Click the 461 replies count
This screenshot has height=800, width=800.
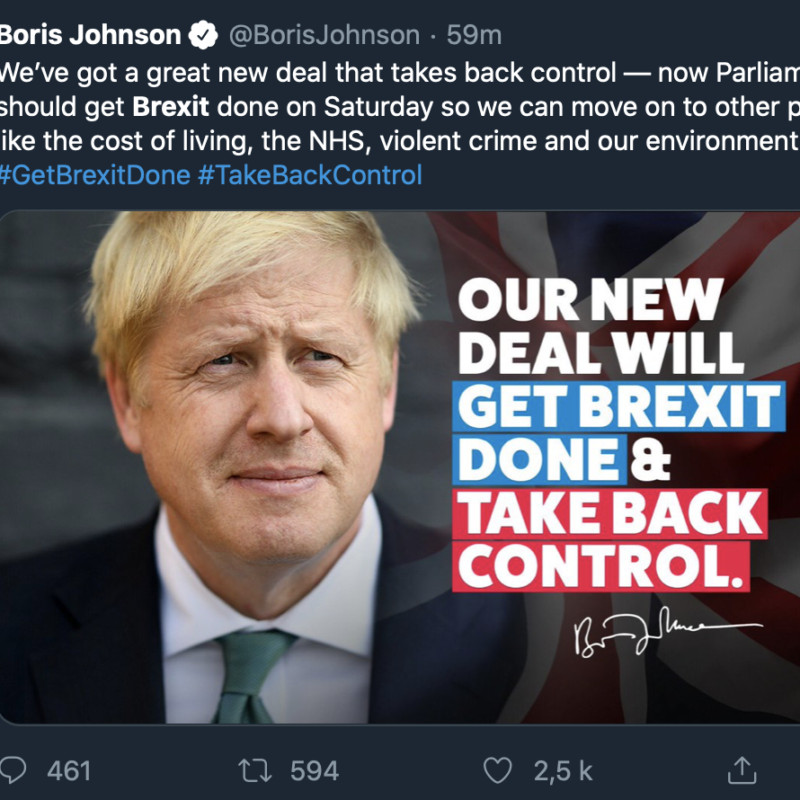tap(69, 771)
